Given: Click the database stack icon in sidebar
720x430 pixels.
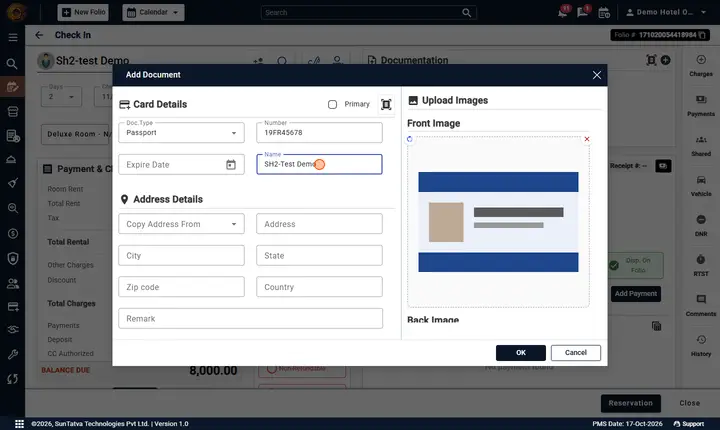Looking at the screenshot, I should [13, 112].
